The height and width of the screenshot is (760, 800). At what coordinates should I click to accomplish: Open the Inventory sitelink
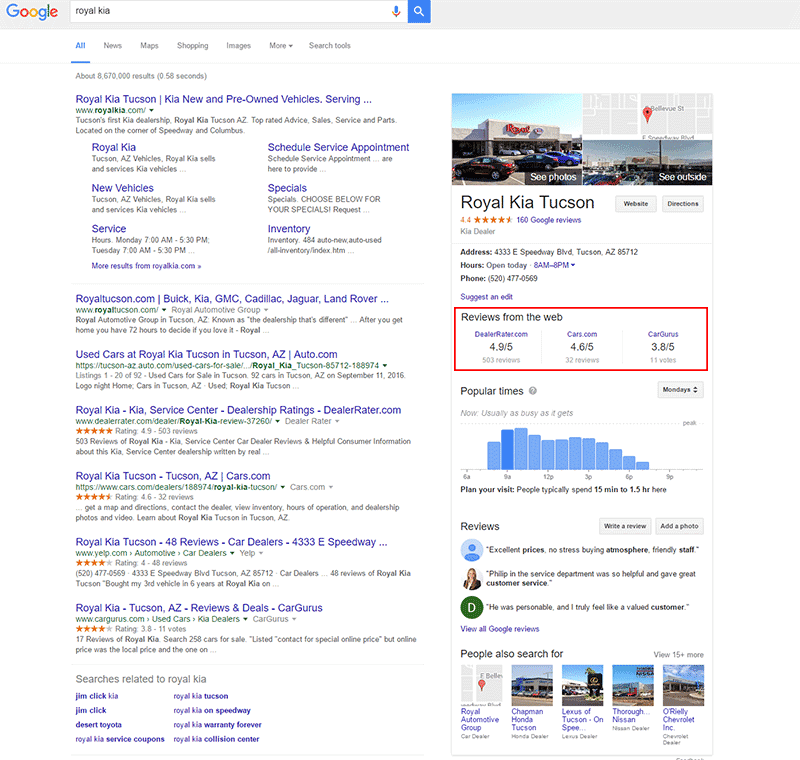pos(289,229)
